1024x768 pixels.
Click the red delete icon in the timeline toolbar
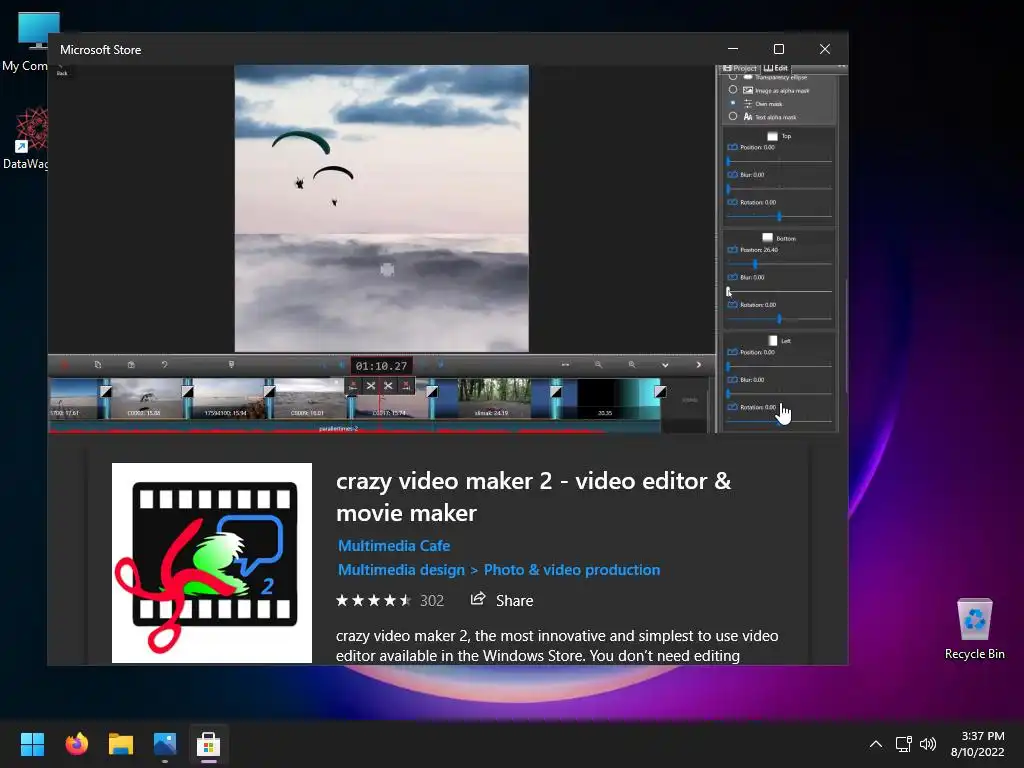[x=65, y=365]
